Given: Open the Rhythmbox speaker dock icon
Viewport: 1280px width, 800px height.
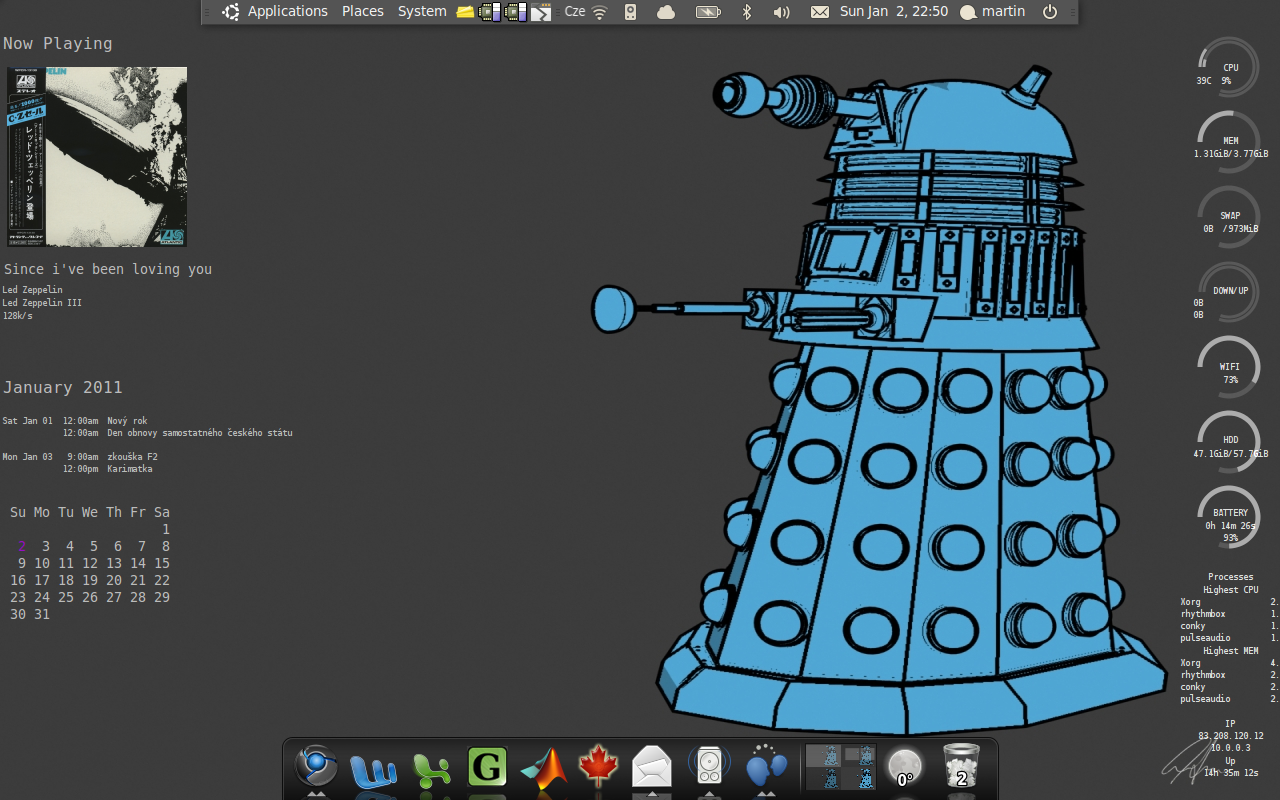Looking at the screenshot, I should [709, 767].
